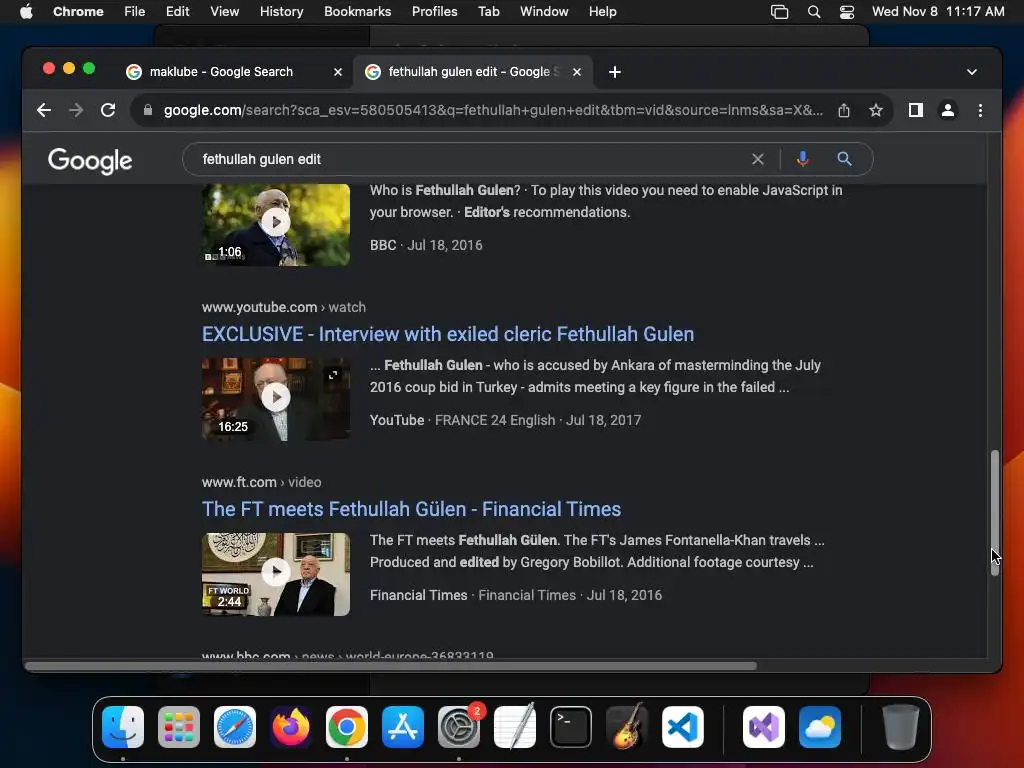Open the Chrome profile avatar
This screenshot has width=1024, height=768.
pyautogui.click(x=948, y=110)
